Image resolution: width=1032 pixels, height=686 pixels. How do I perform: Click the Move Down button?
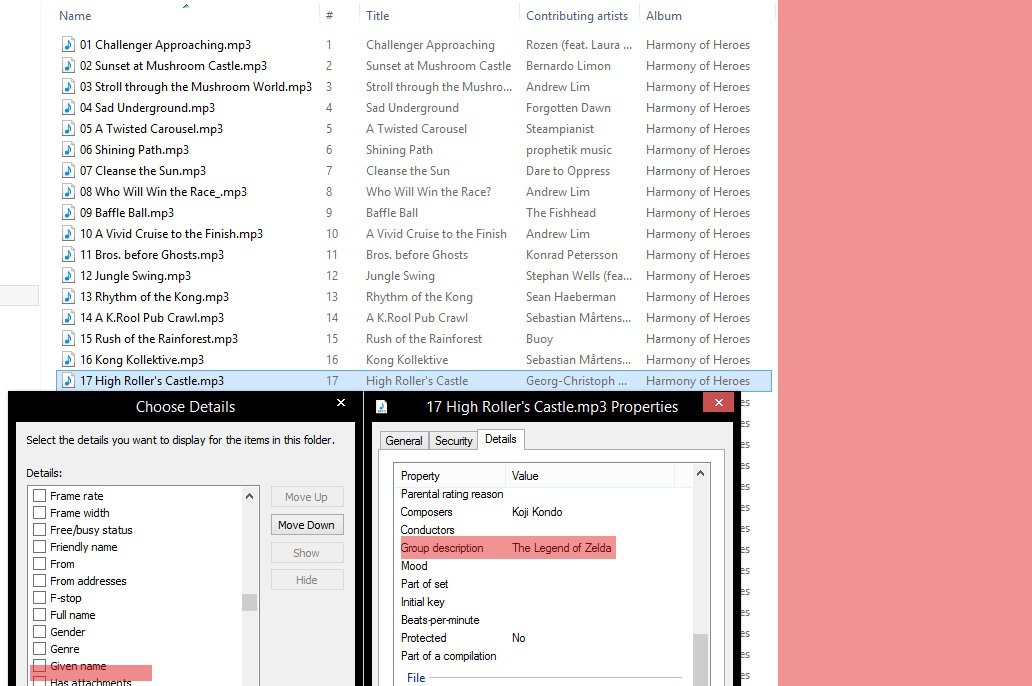(307, 524)
